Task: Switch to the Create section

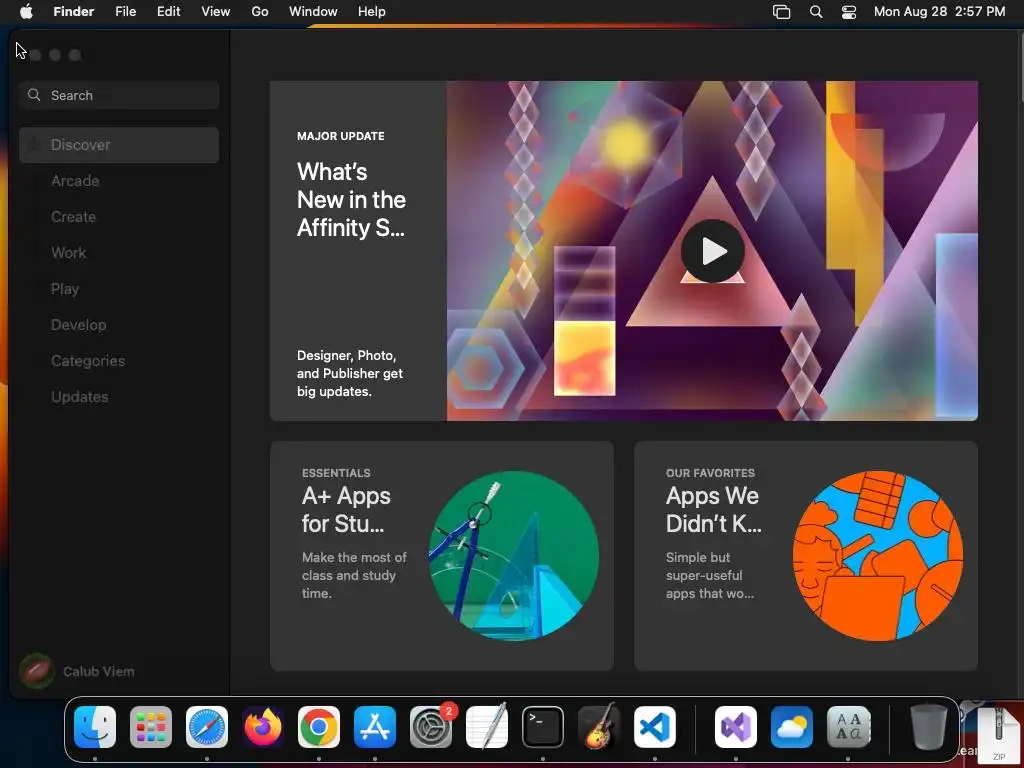Action: 119,217
